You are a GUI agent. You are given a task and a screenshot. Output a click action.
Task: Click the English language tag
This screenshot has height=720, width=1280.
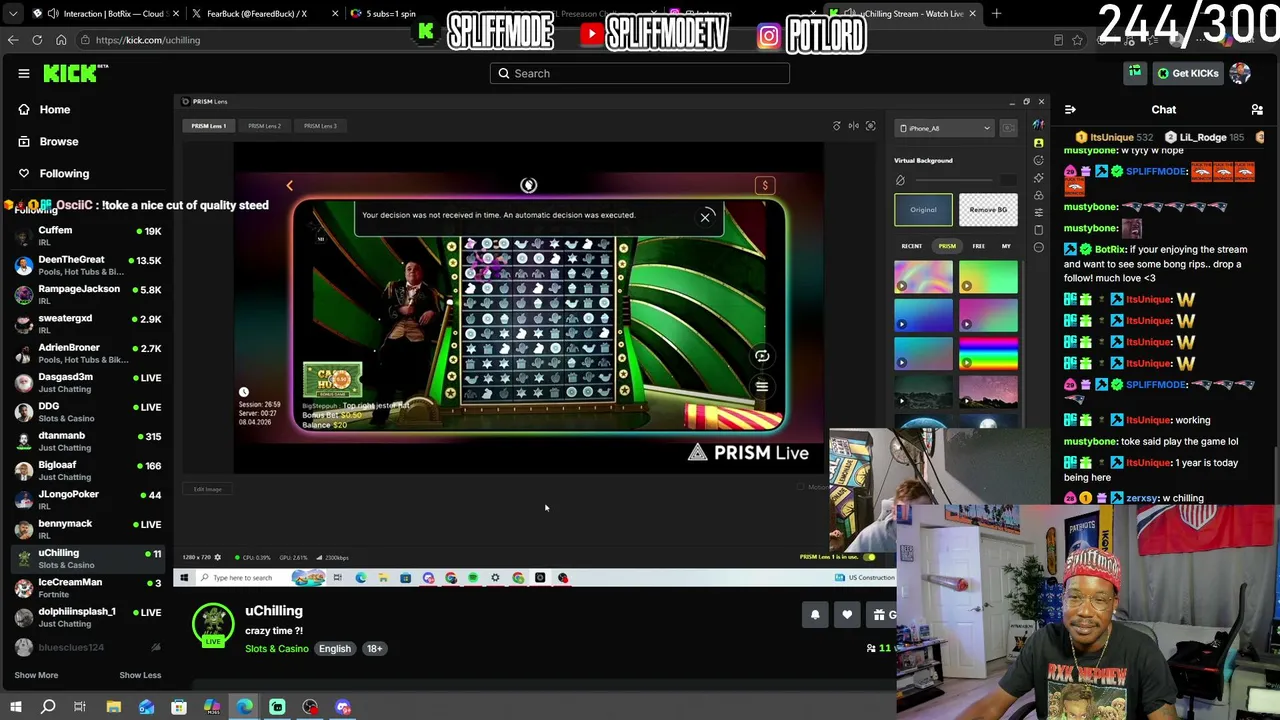335,649
